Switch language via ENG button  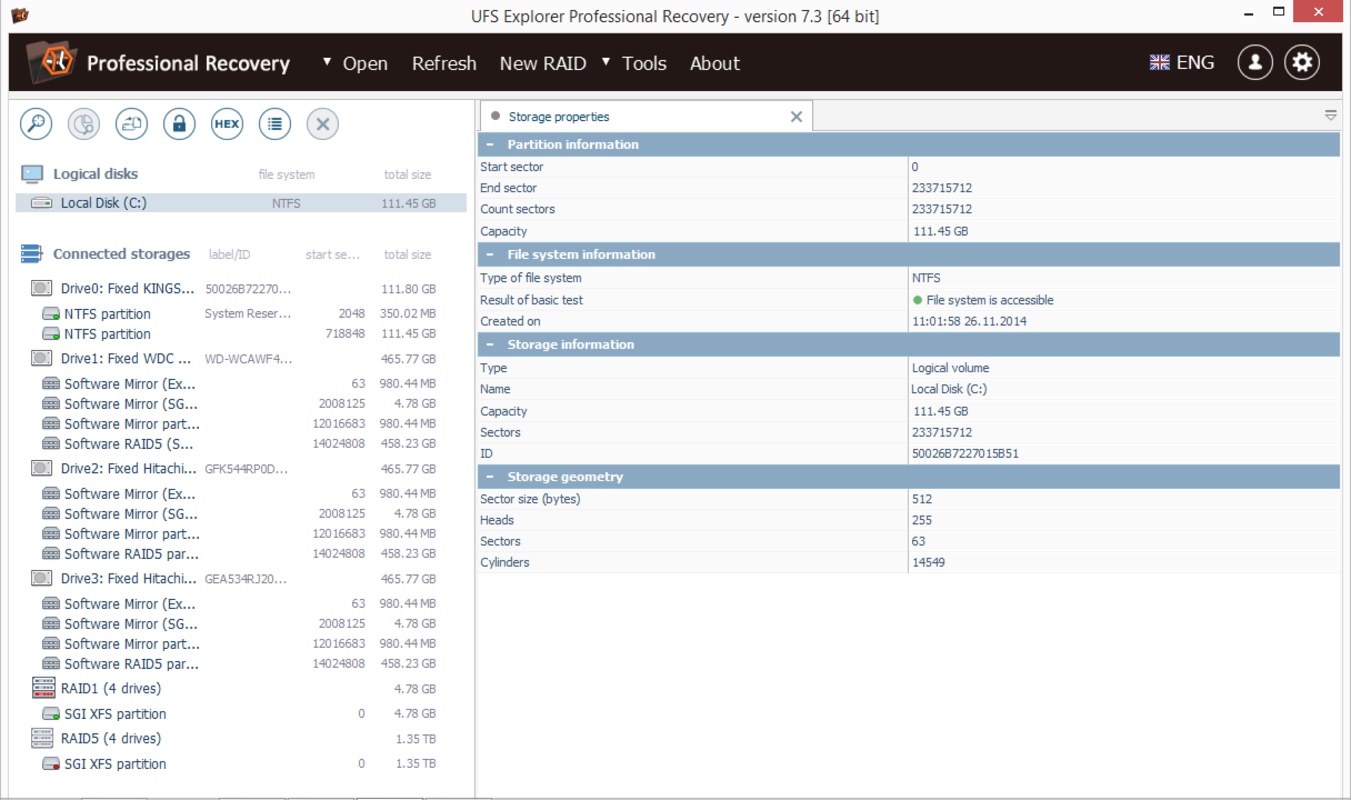[1182, 63]
